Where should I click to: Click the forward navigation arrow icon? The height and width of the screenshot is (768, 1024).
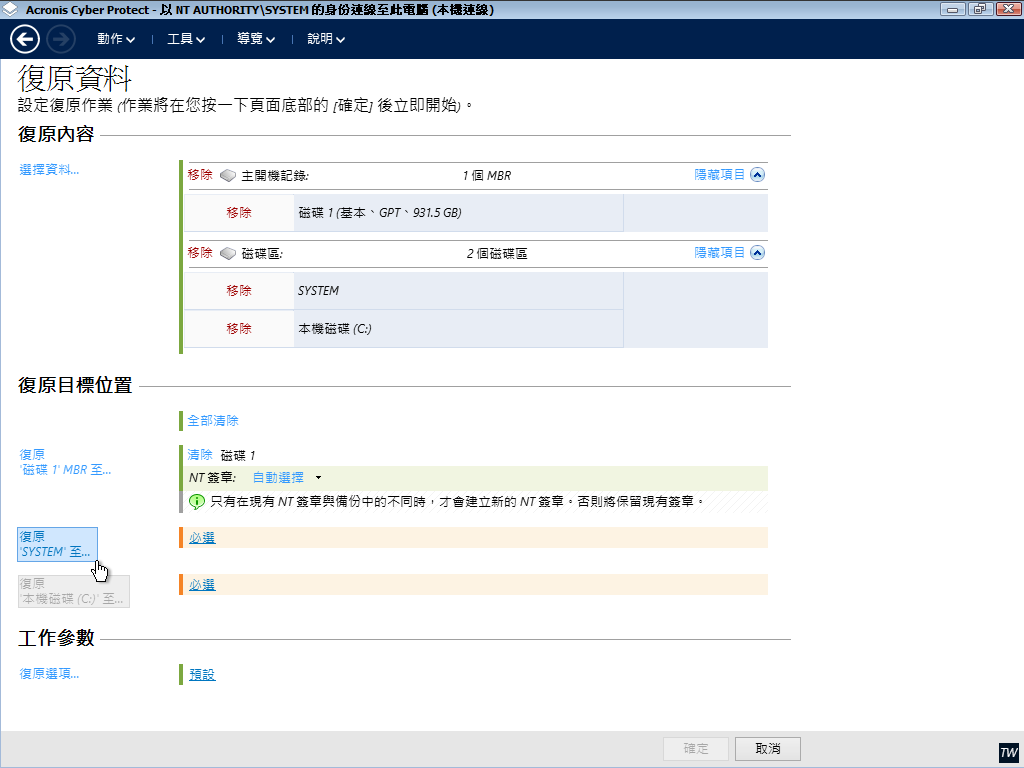61,39
